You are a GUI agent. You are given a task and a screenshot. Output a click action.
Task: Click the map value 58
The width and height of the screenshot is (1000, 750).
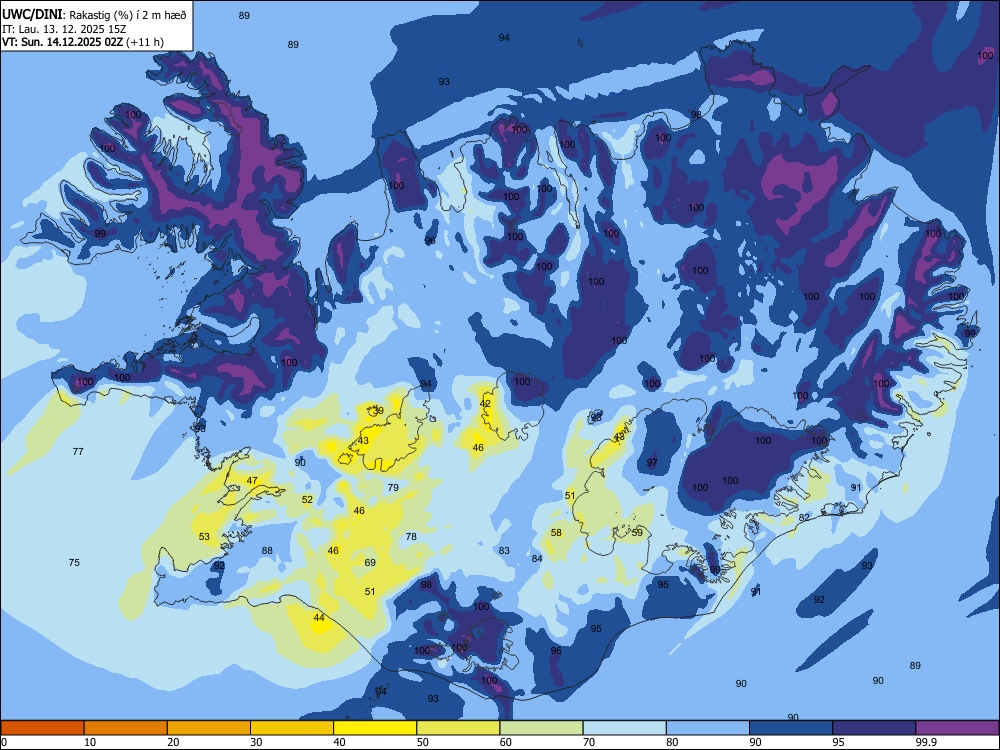556,533
